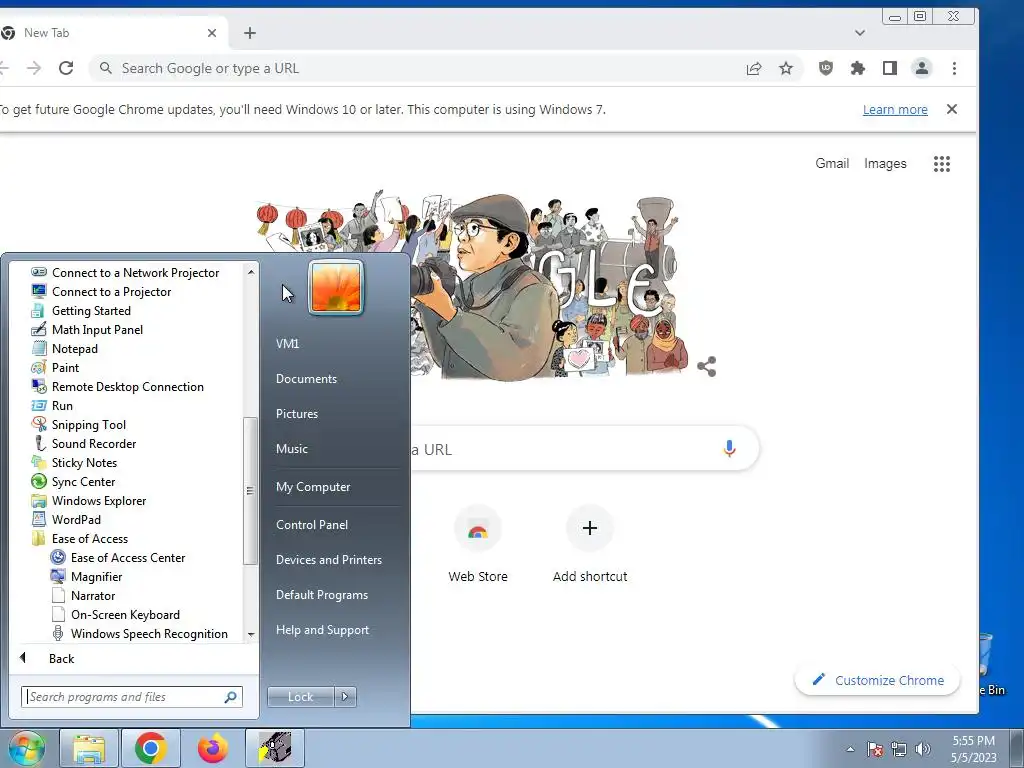Open Google Images link

click(x=885, y=163)
